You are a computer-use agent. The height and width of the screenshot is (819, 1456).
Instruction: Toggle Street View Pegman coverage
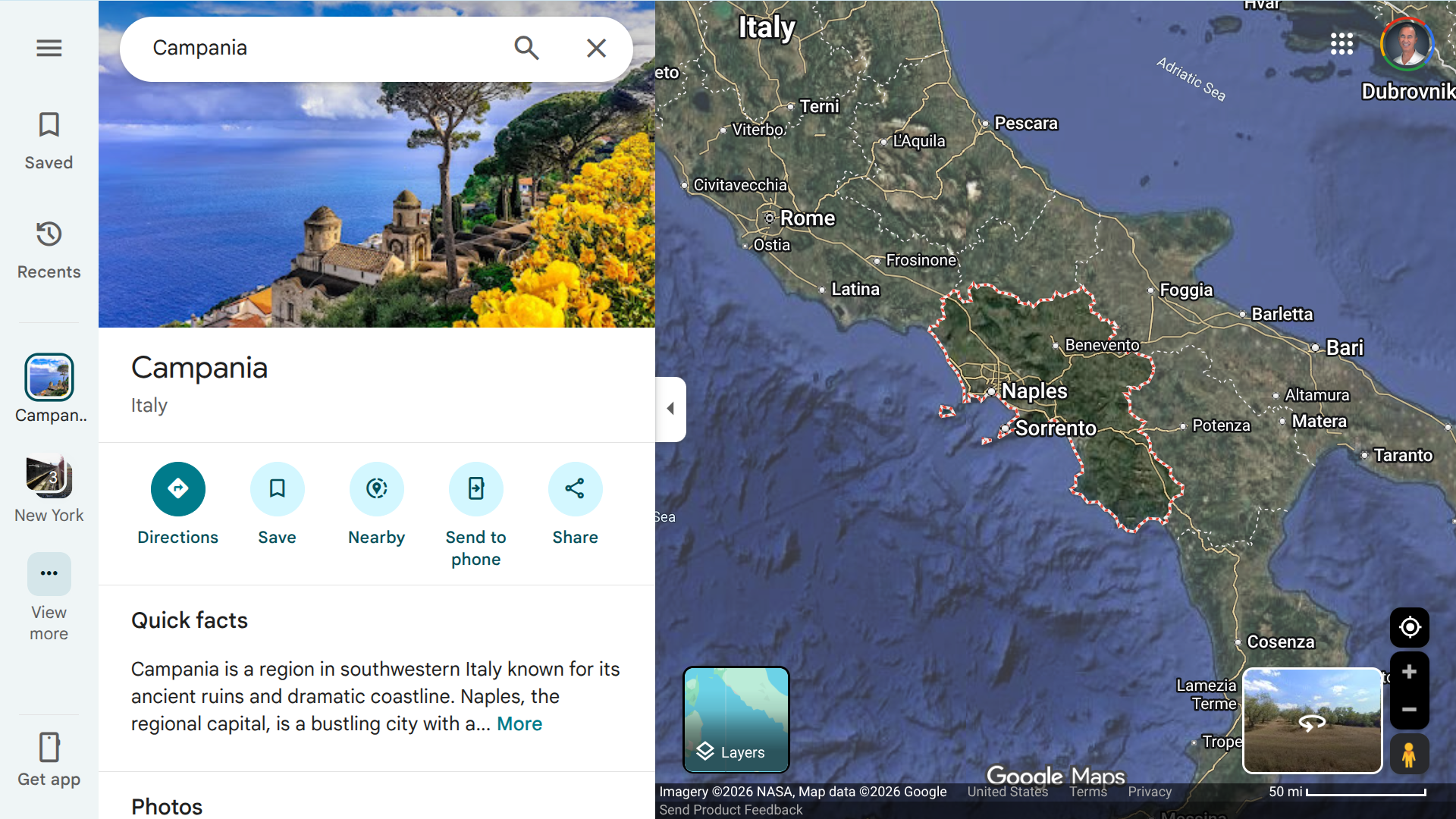[x=1409, y=755]
